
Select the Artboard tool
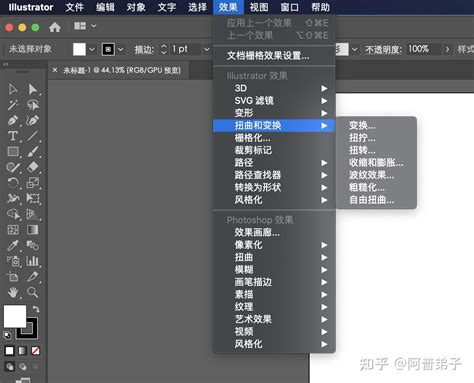coord(13,277)
